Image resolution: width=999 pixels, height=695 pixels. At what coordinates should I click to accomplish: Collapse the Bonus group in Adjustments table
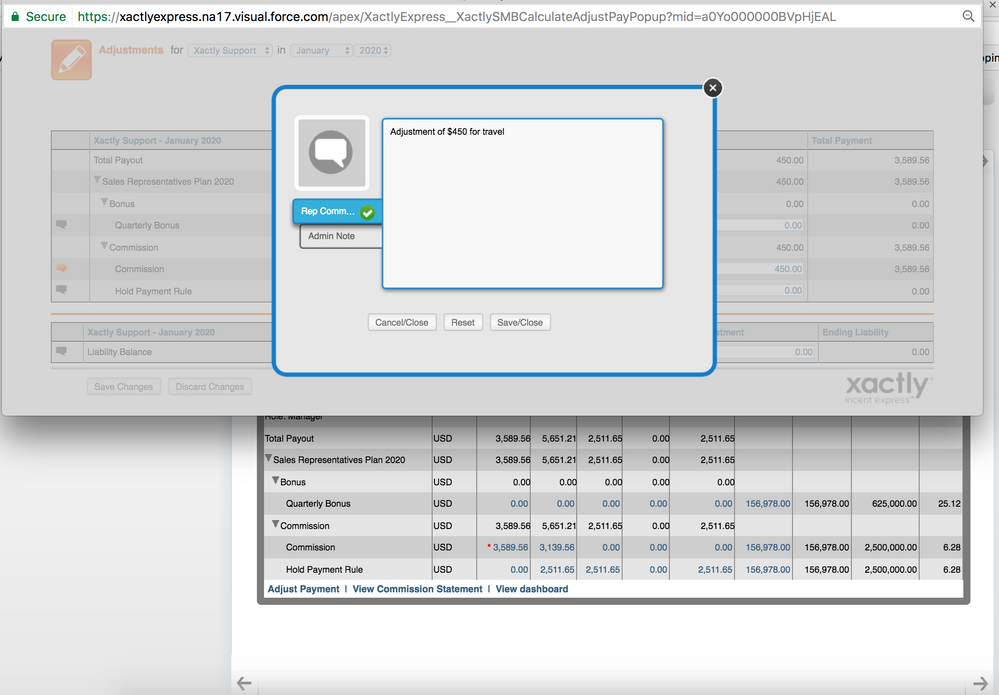[104, 202]
